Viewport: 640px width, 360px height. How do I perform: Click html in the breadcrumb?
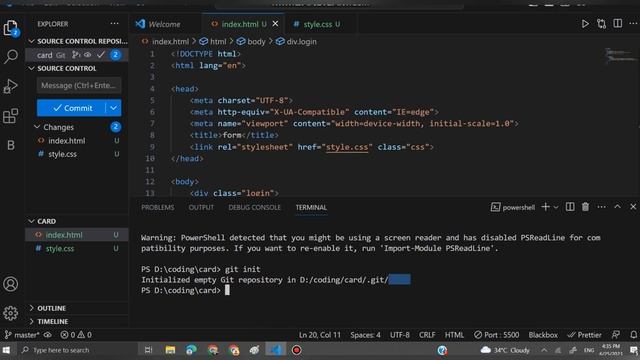[213, 41]
